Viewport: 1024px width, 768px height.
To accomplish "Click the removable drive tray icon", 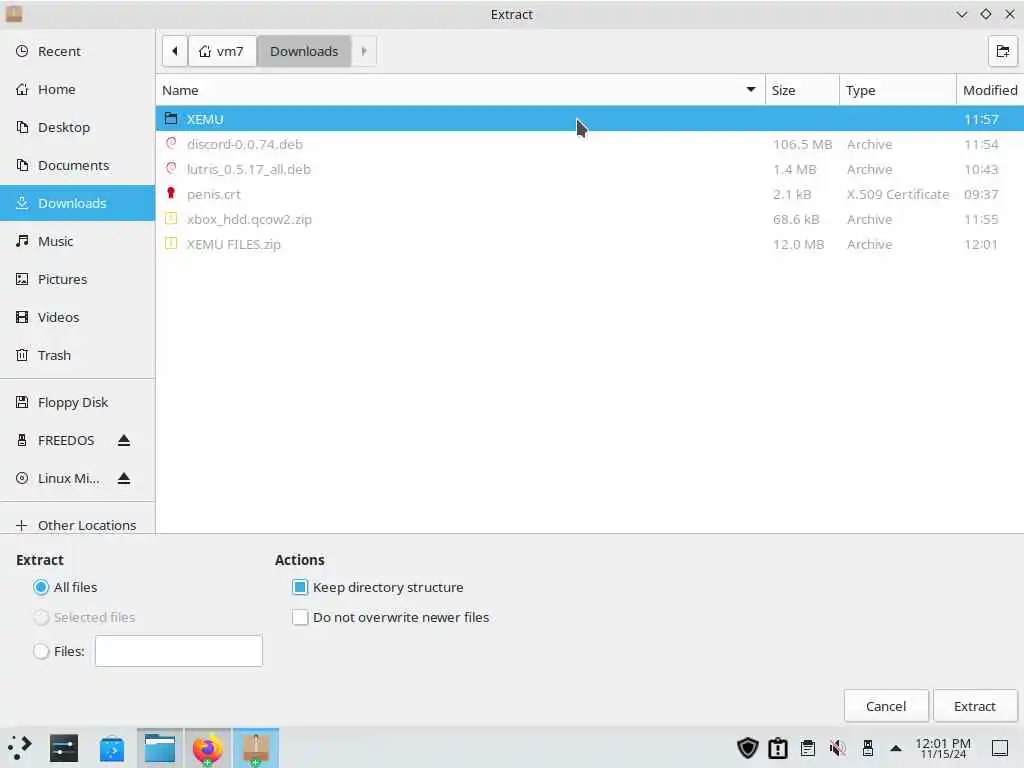I will pyautogui.click(x=868, y=748).
